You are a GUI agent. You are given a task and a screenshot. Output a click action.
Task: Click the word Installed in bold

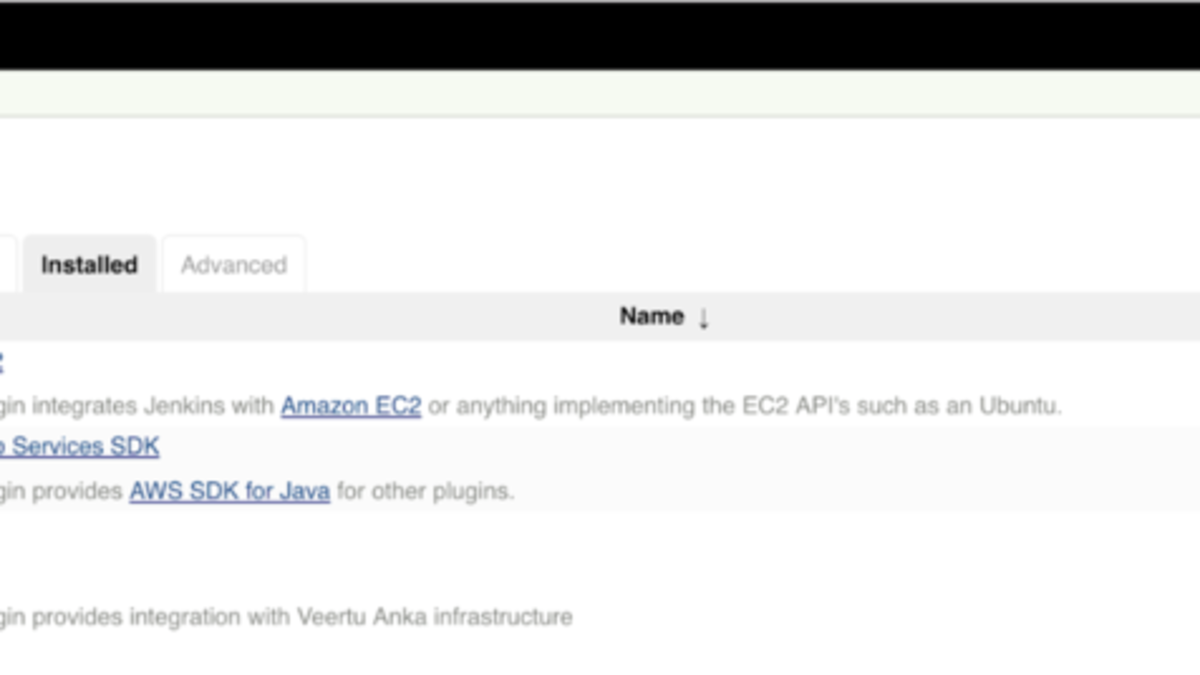coord(88,265)
